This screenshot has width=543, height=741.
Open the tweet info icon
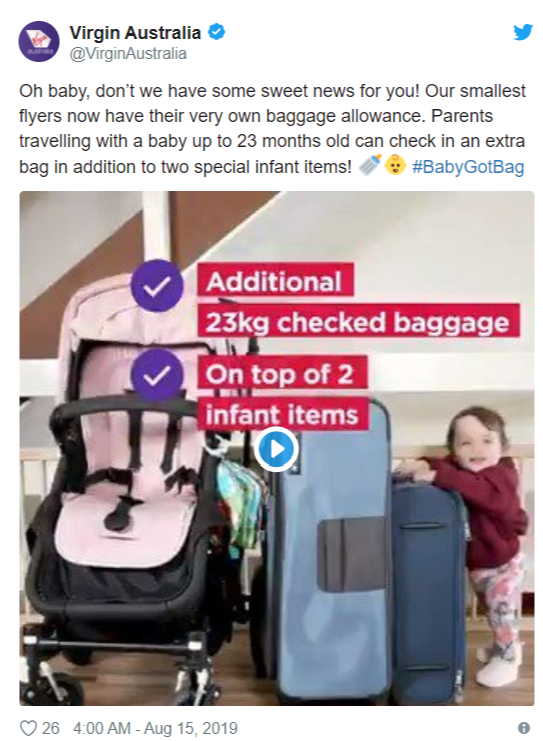524,728
